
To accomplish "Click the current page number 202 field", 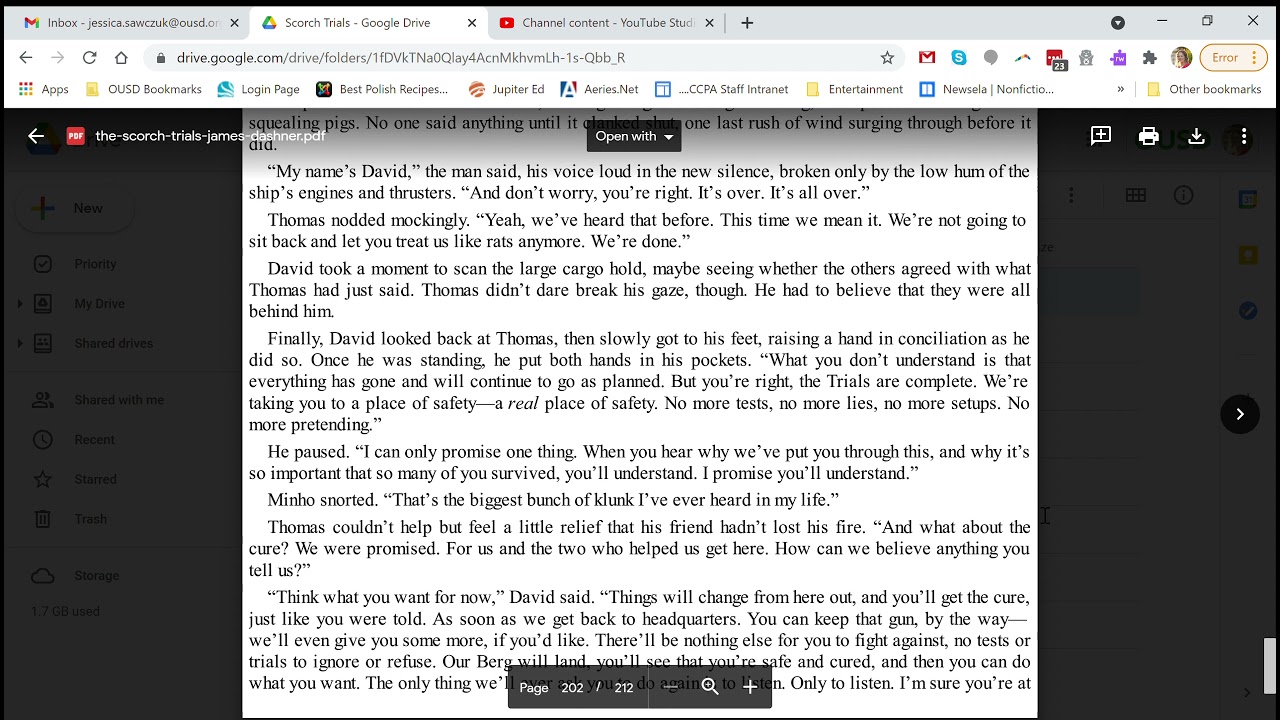I will click(572, 688).
